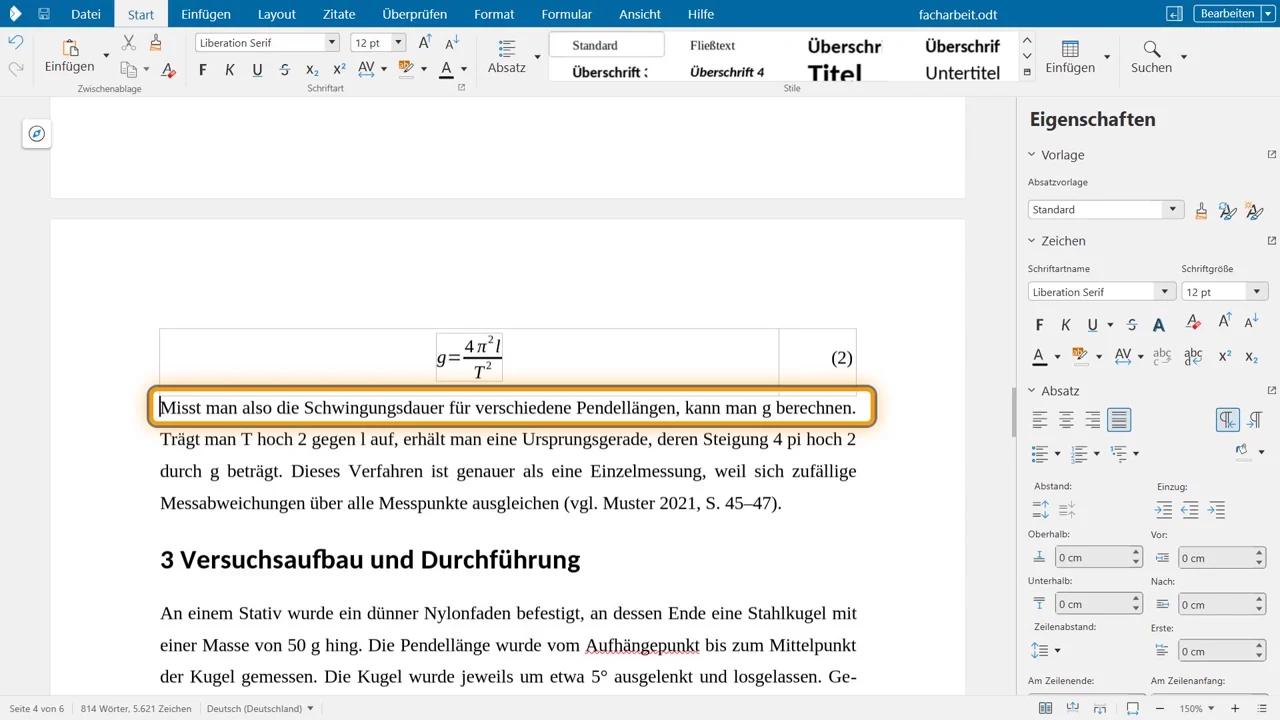This screenshot has height=720, width=1280.
Task: Switch to the Layout tab
Action: [277, 14]
